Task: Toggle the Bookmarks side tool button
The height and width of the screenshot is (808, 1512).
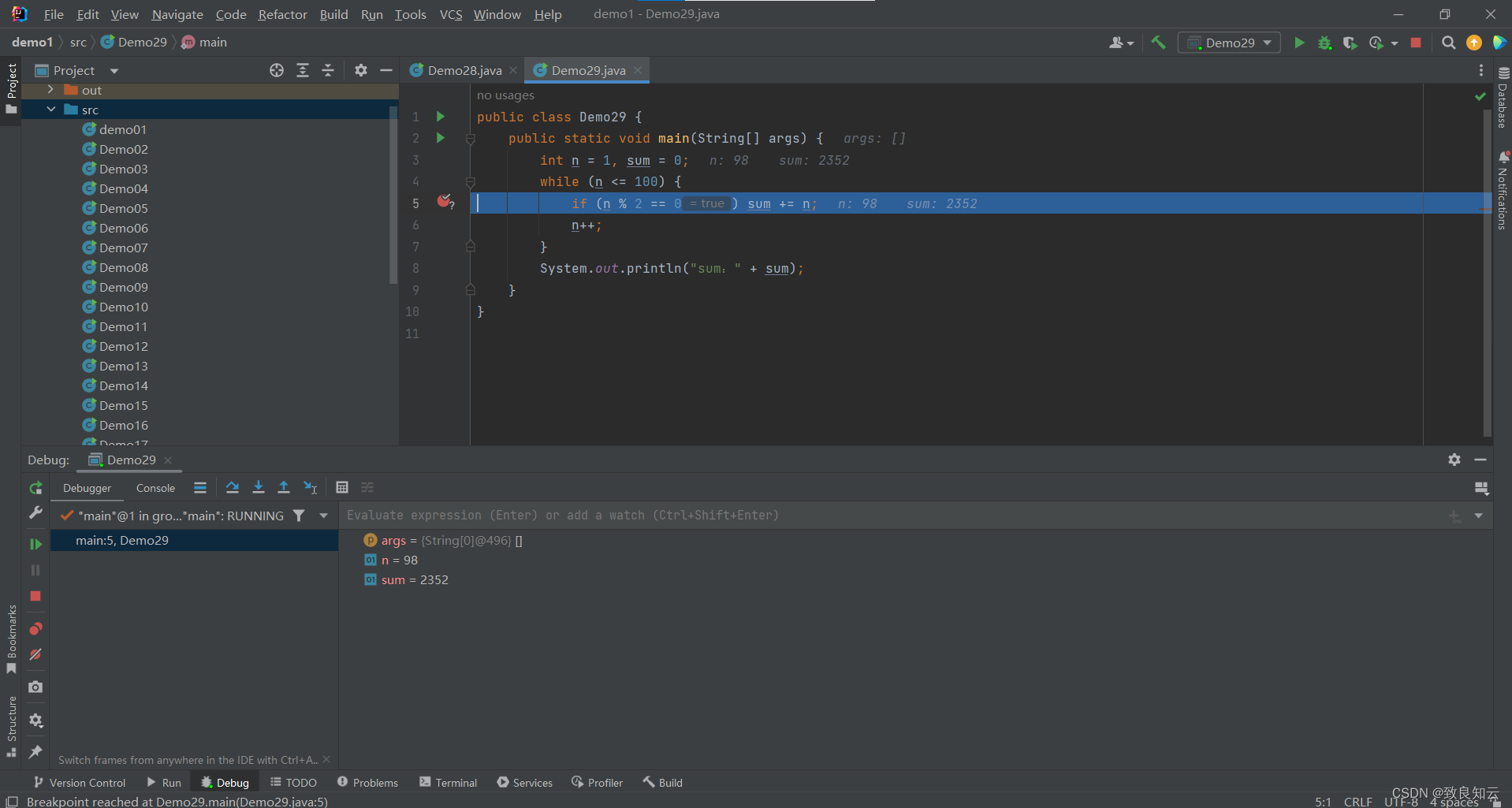Action: [x=11, y=639]
